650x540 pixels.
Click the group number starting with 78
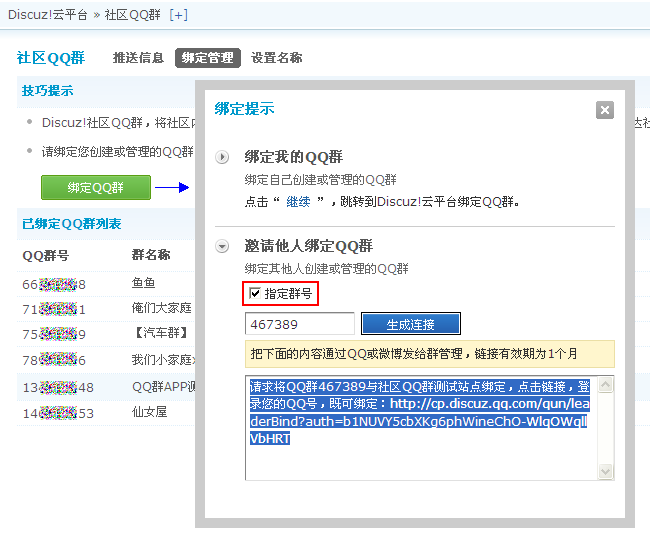tap(54, 360)
